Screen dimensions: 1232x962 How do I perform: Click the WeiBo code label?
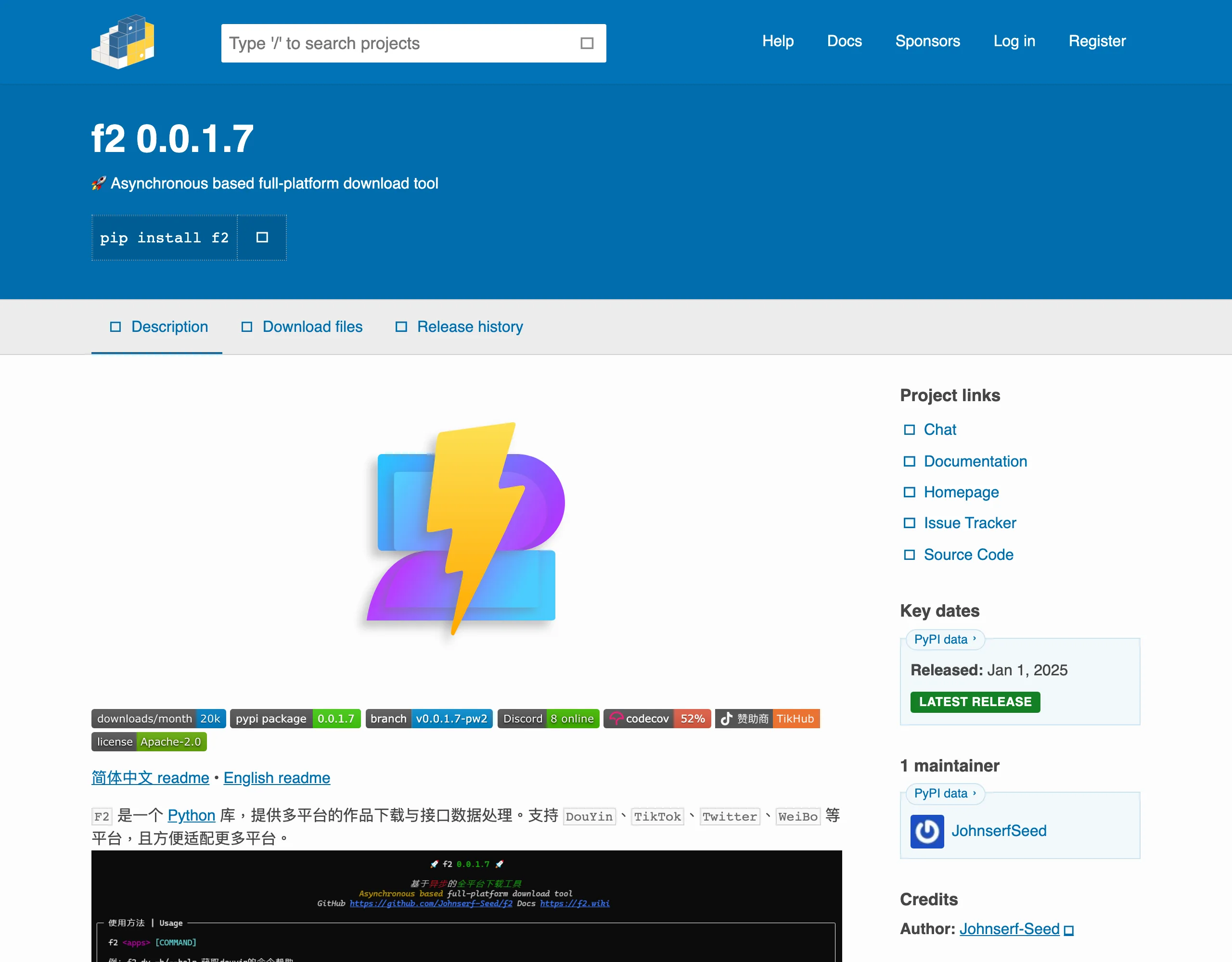coord(797,817)
